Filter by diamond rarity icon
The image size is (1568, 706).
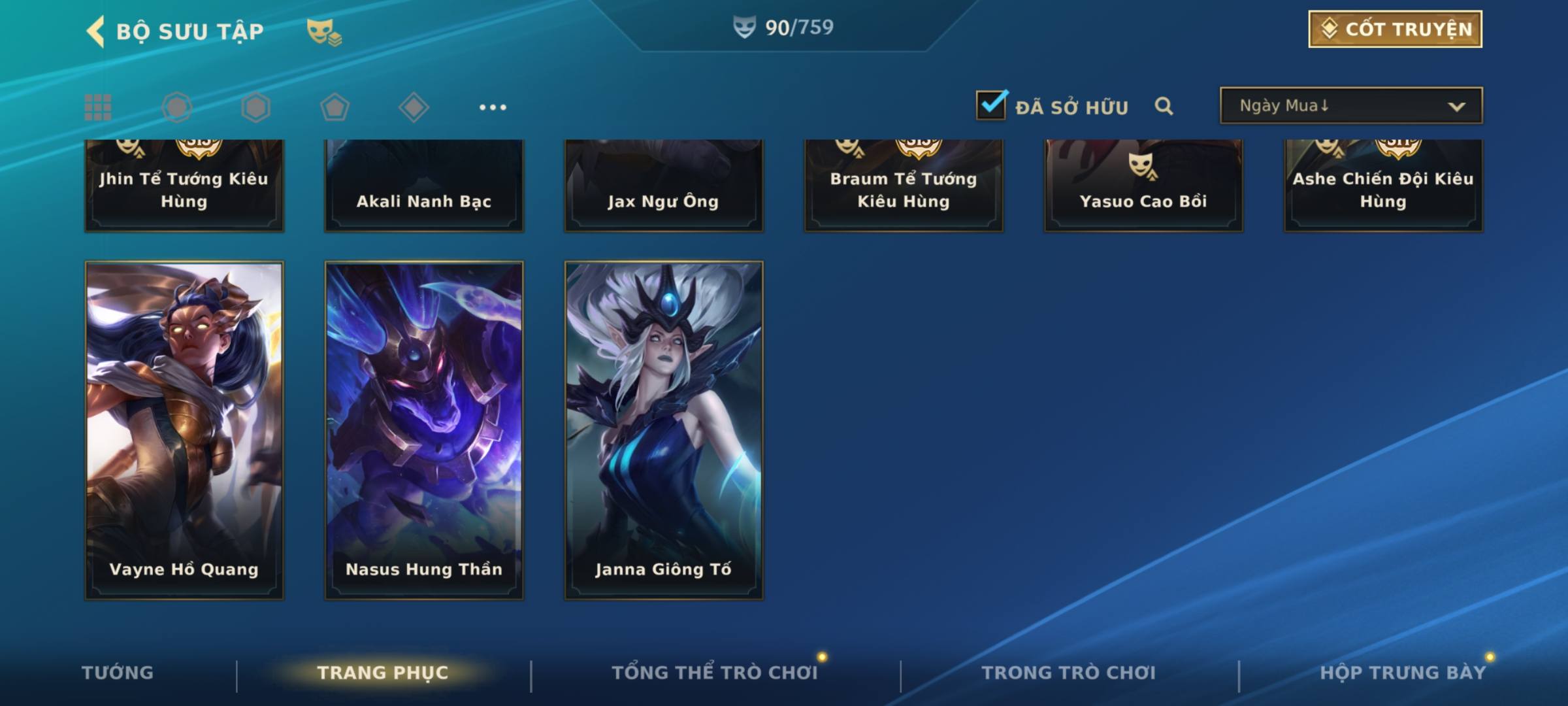(x=414, y=107)
